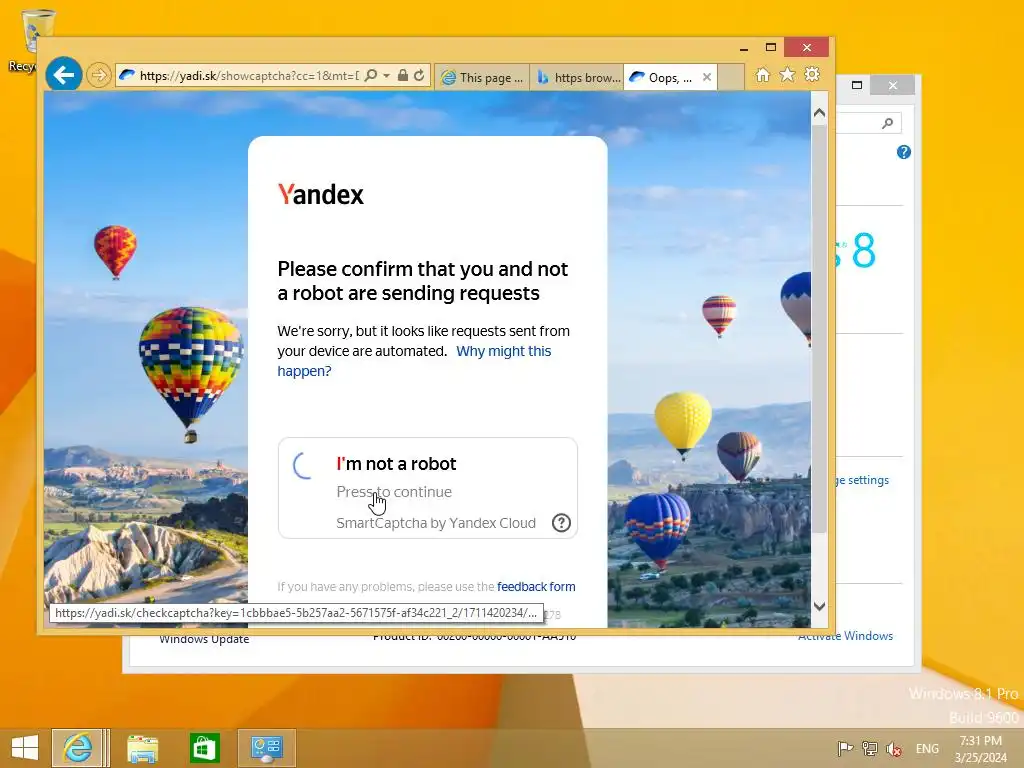
Task: Click the network status tray icon
Action: point(869,748)
